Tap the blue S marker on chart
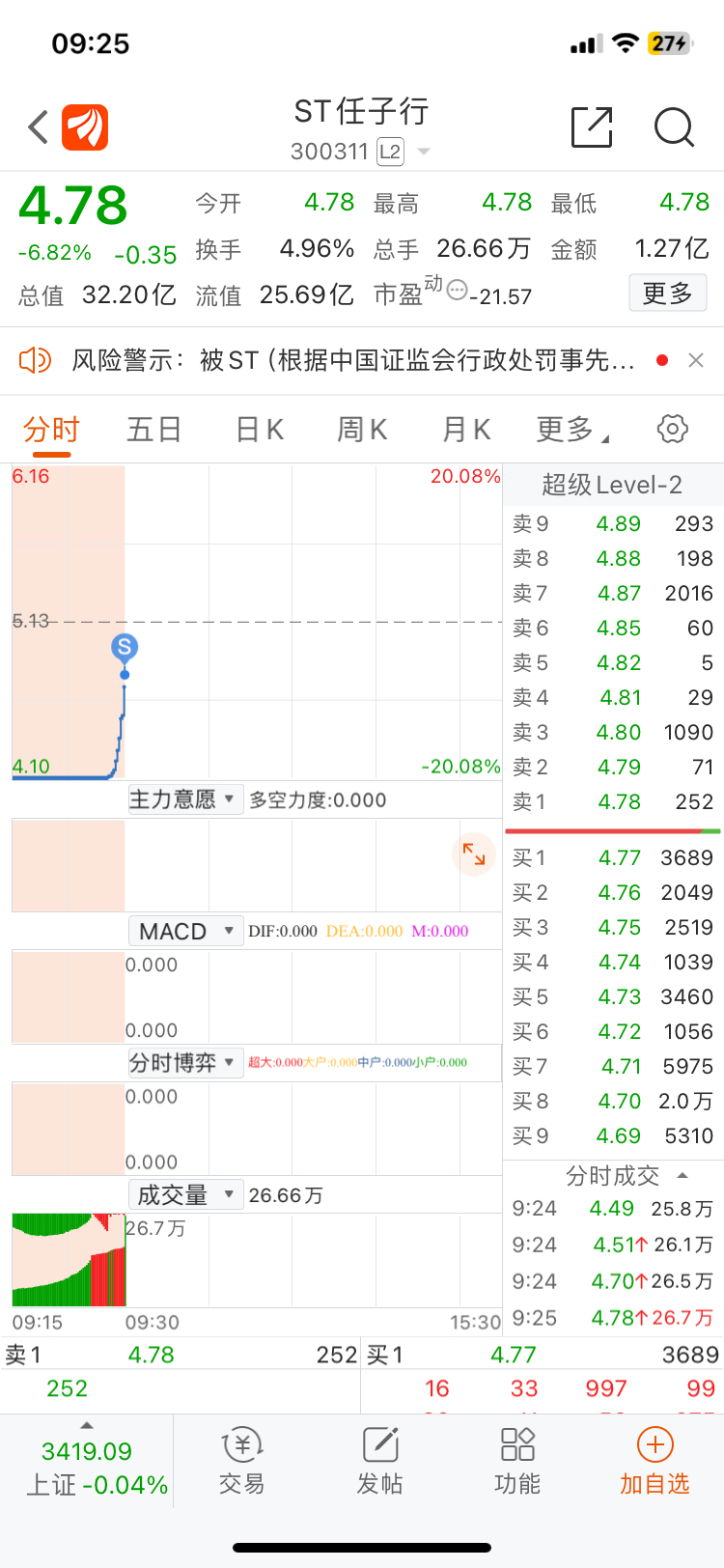724x1568 pixels. pyautogui.click(x=124, y=647)
